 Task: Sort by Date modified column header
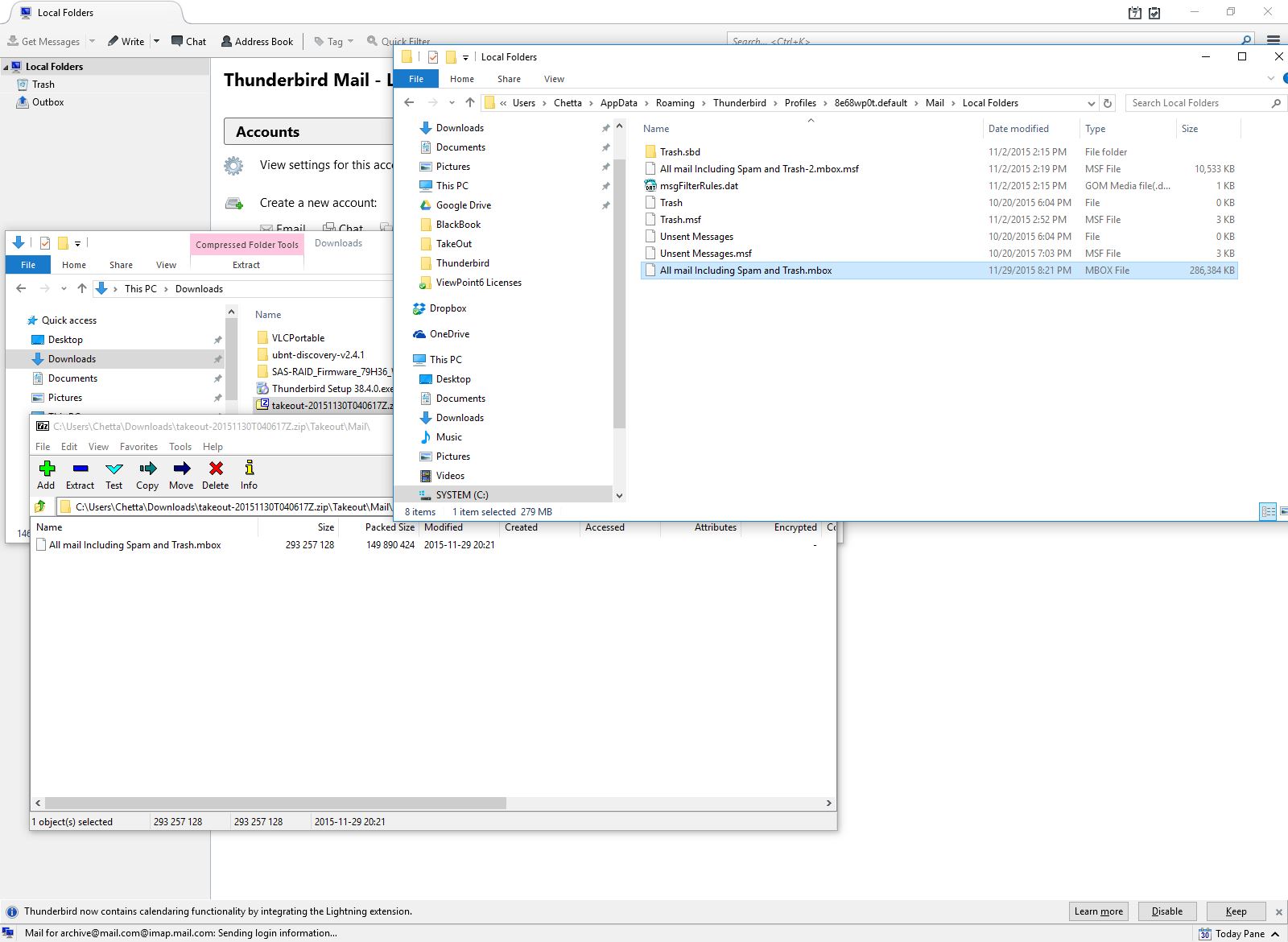click(x=1018, y=129)
